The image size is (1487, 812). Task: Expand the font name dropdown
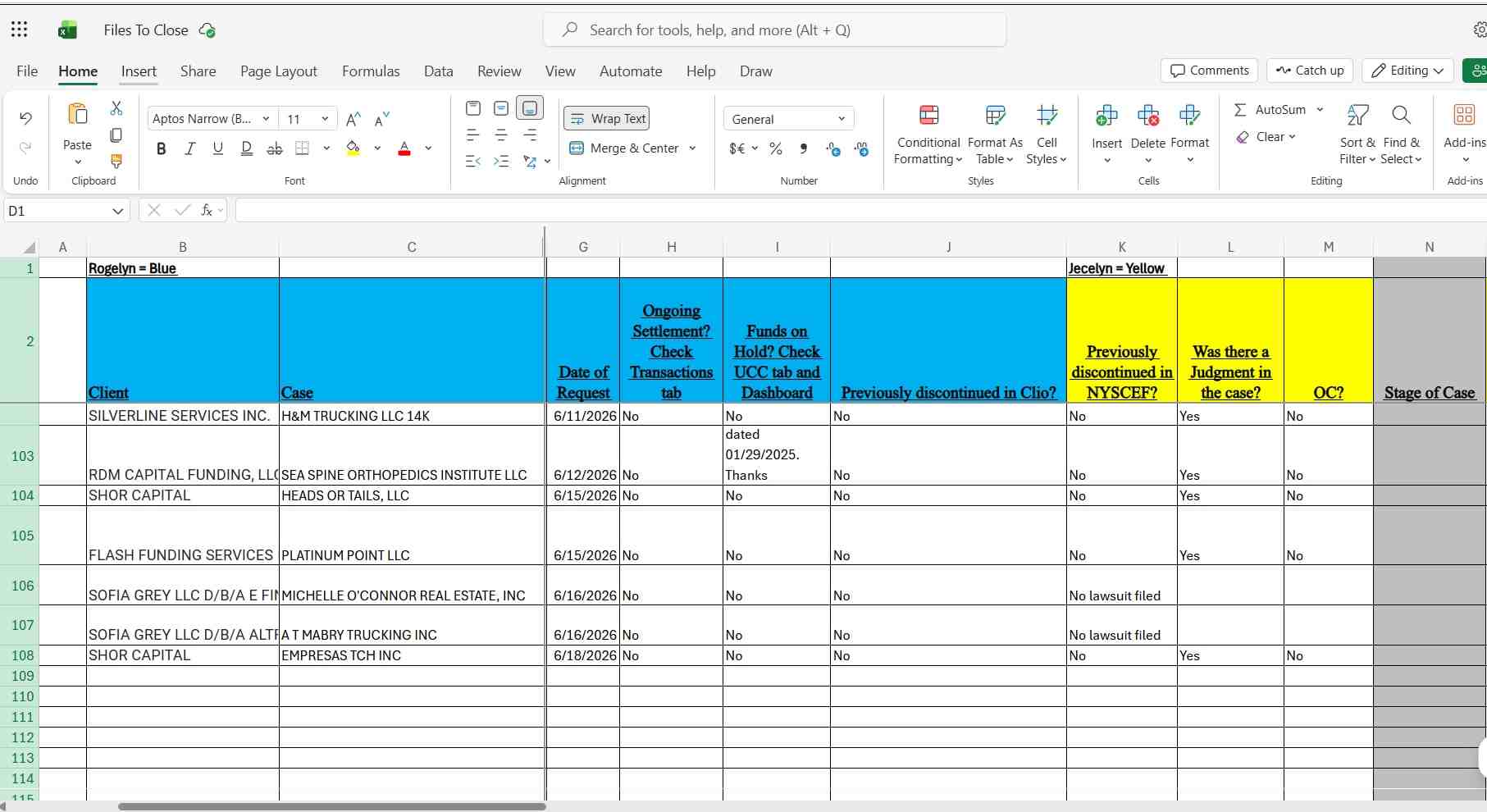pyautogui.click(x=266, y=119)
